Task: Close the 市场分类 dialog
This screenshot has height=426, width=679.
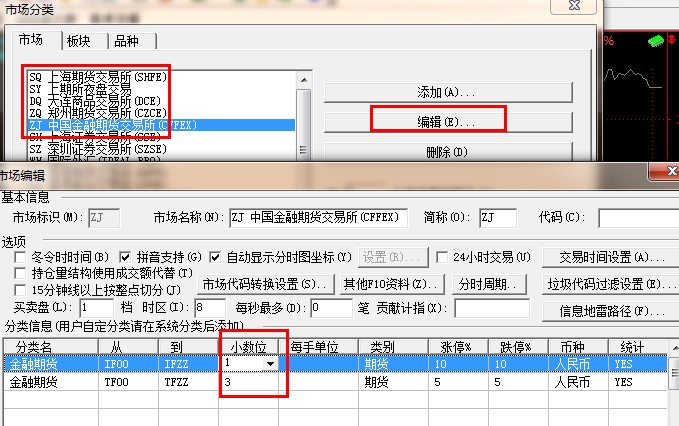Action: [573, 6]
